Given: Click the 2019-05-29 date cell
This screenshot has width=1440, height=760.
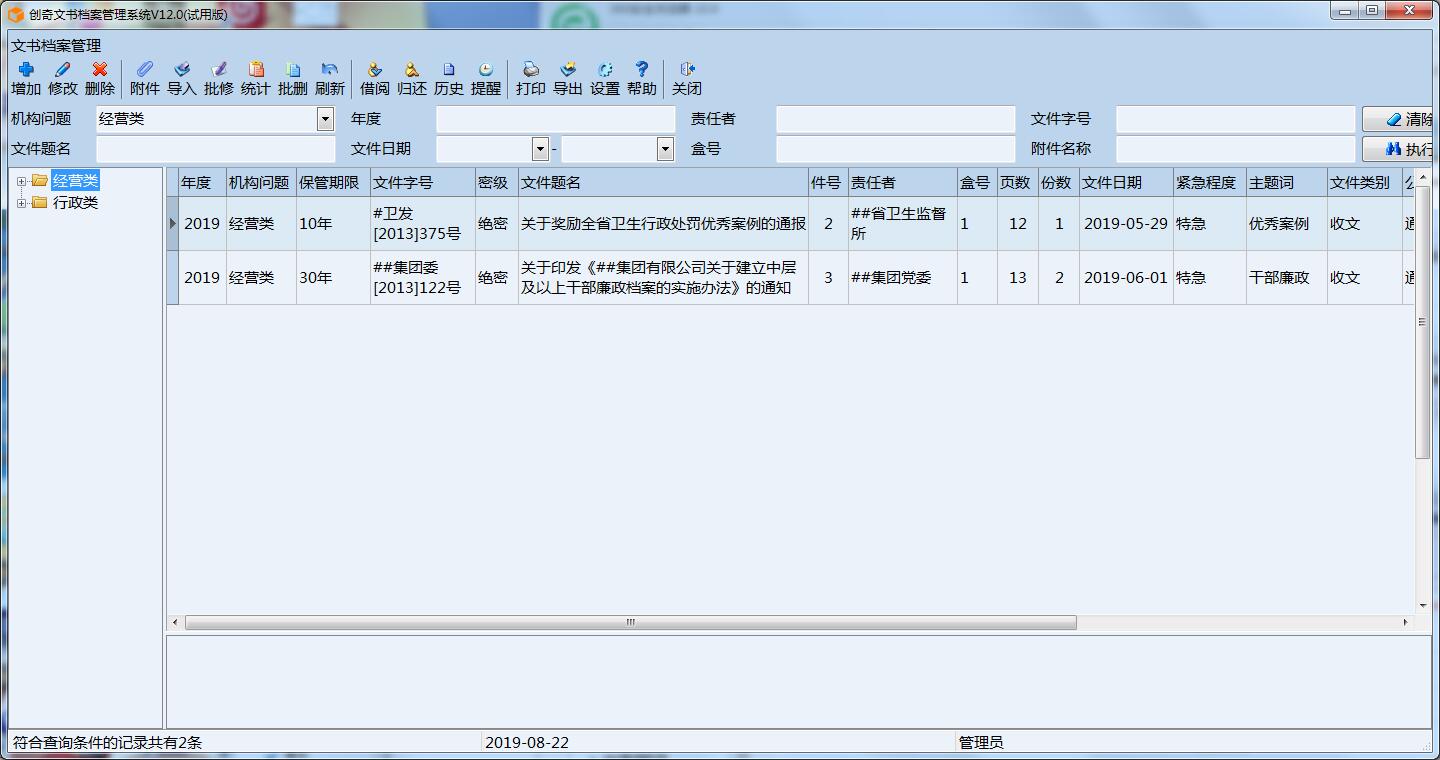Looking at the screenshot, I should coord(1126,224).
